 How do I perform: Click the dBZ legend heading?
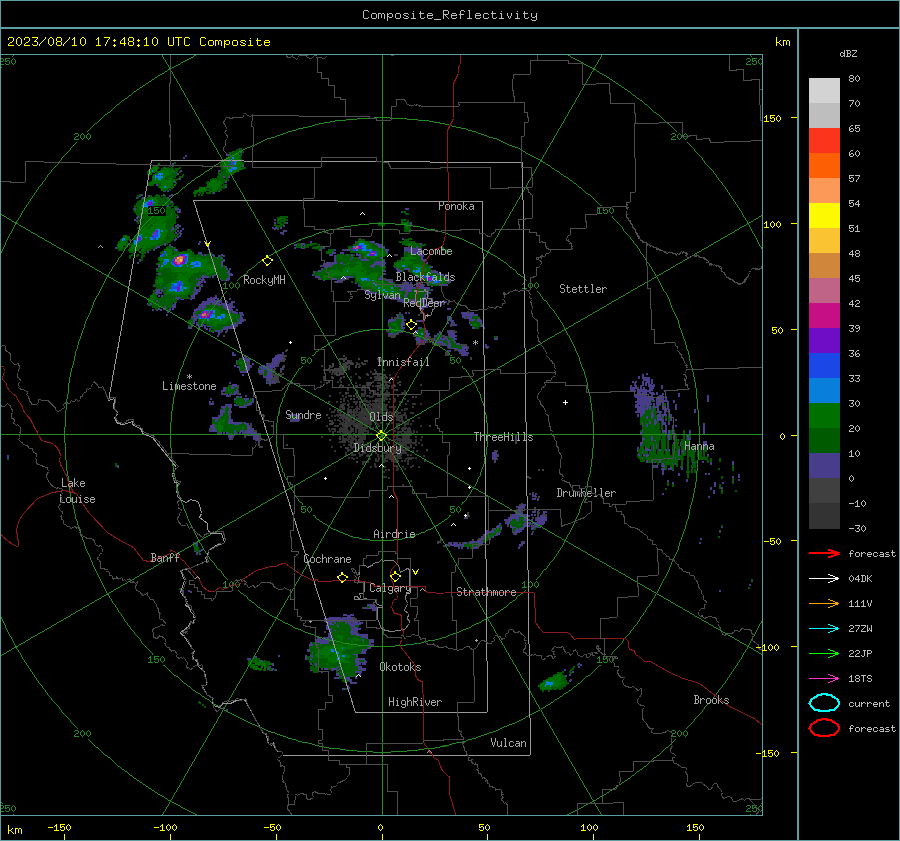(x=848, y=53)
